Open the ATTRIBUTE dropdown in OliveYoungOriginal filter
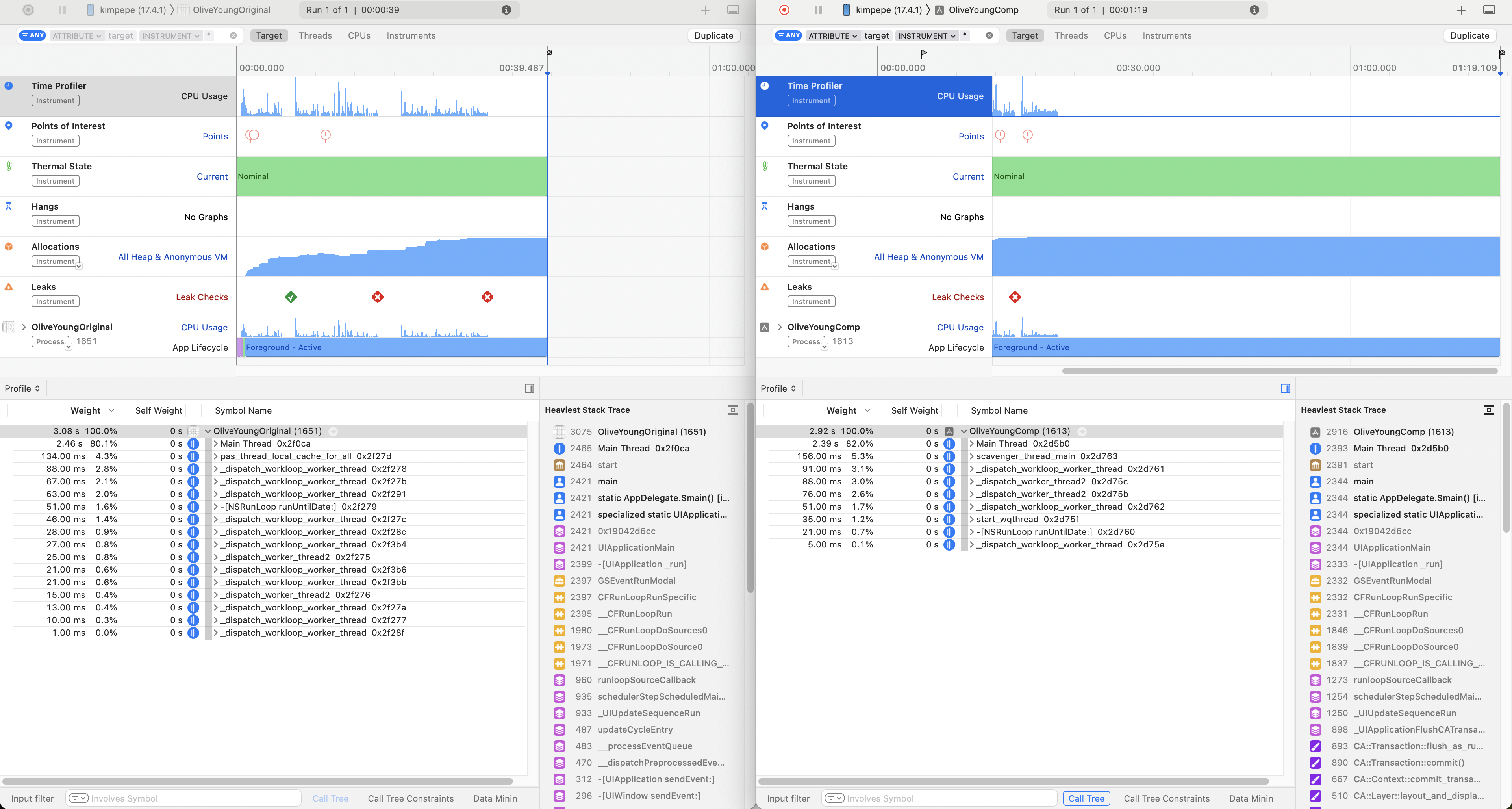Screen dimensions: 1512x809 [76, 36]
